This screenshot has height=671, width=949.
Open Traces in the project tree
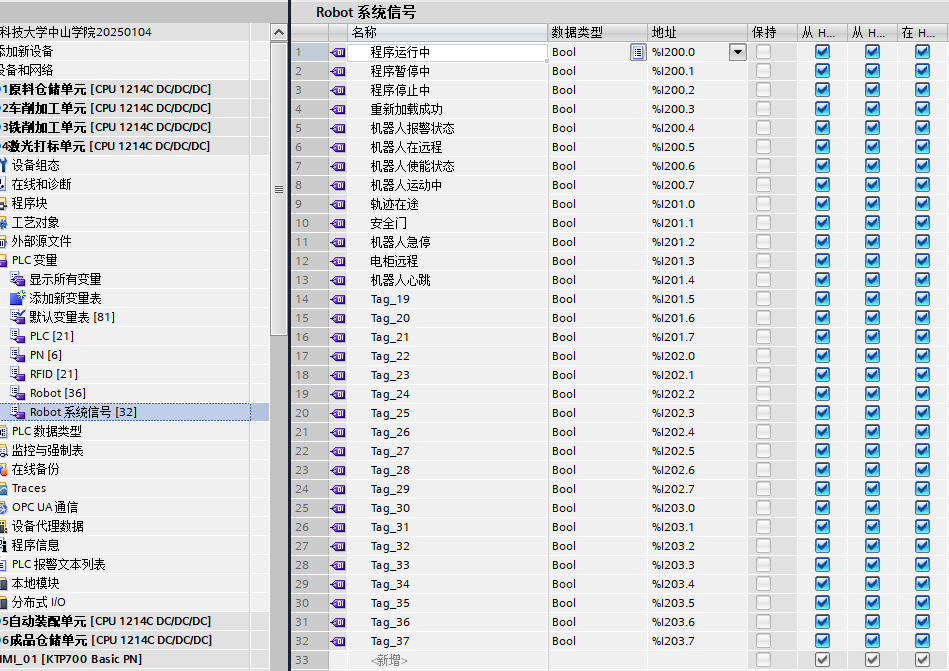point(28,488)
